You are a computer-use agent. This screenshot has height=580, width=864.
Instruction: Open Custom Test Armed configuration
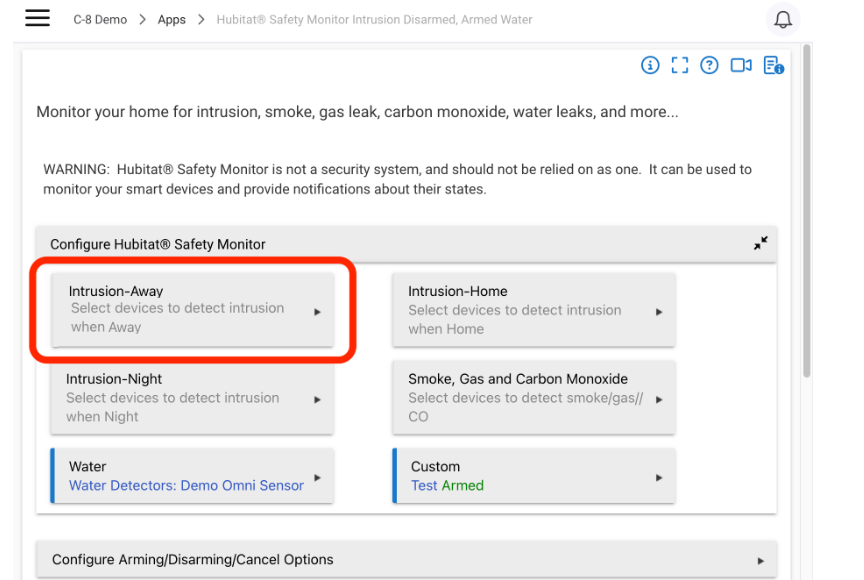coord(534,476)
